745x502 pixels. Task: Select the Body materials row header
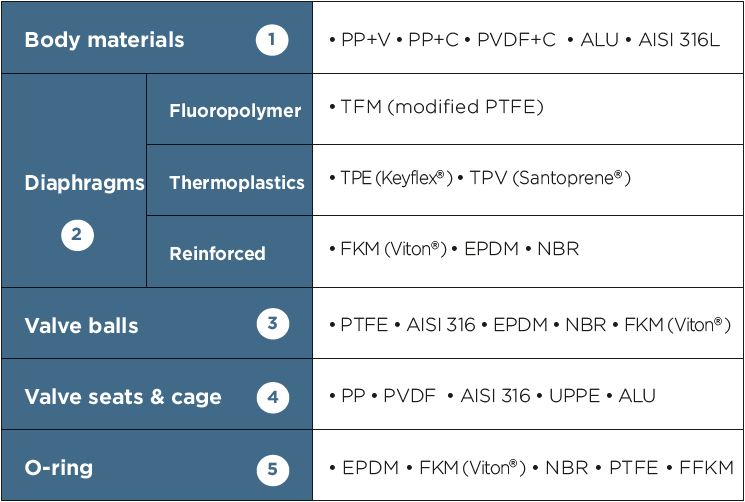(x=104, y=41)
